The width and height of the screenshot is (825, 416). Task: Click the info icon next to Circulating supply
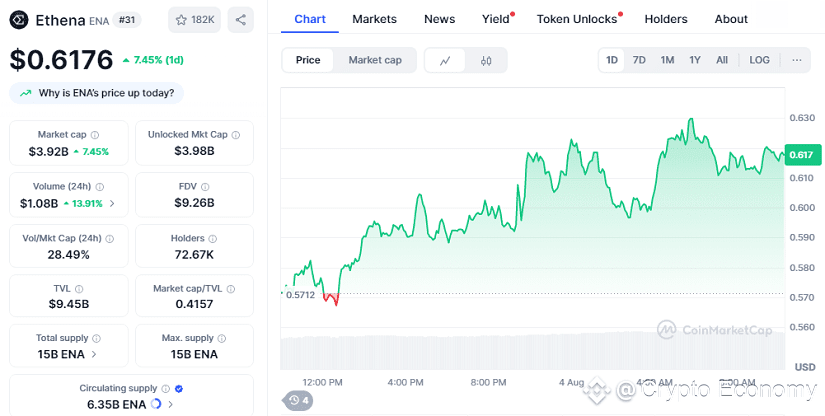[x=165, y=389]
